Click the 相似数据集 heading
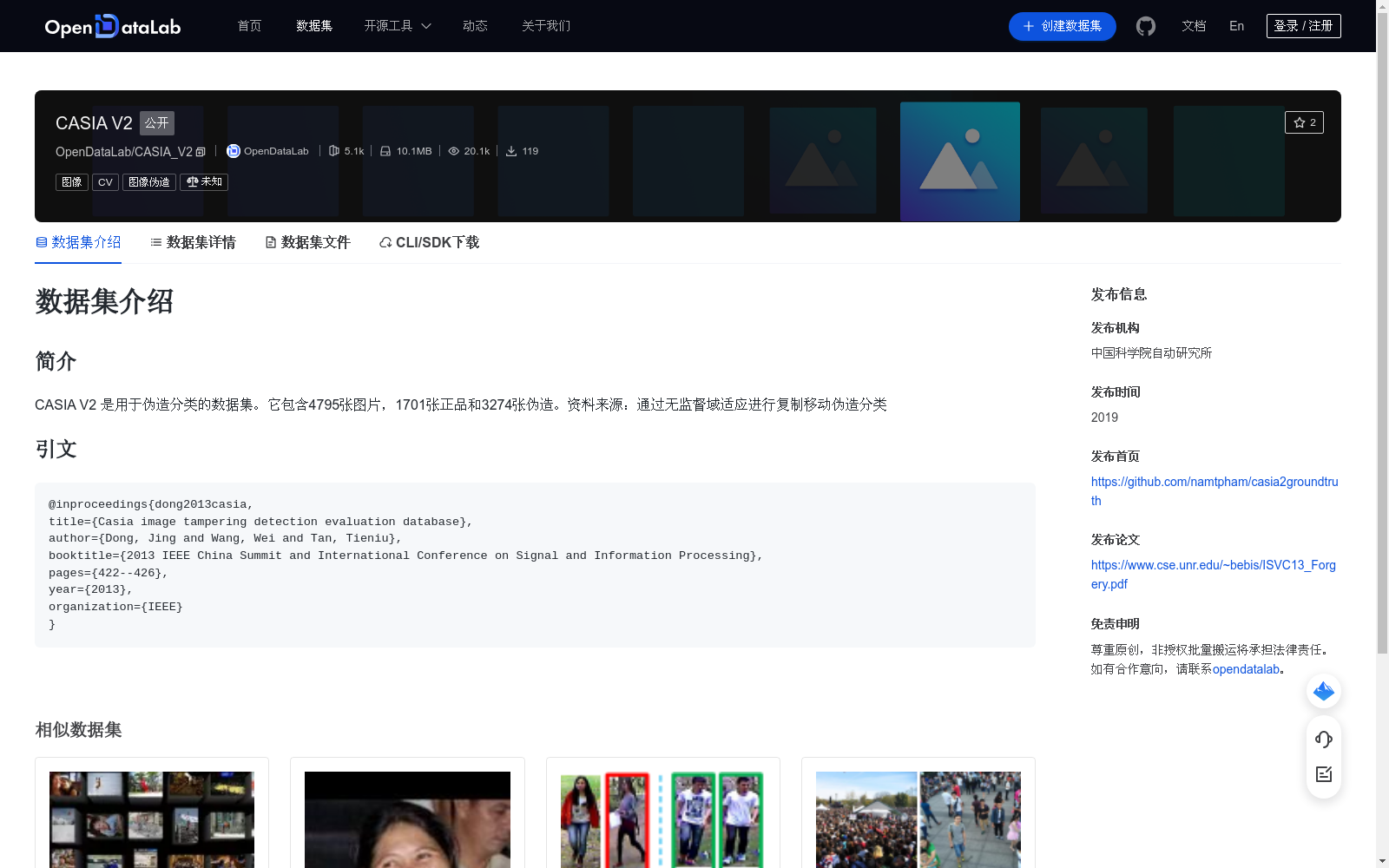This screenshot has width=1389, height=868. click(78, 730)
